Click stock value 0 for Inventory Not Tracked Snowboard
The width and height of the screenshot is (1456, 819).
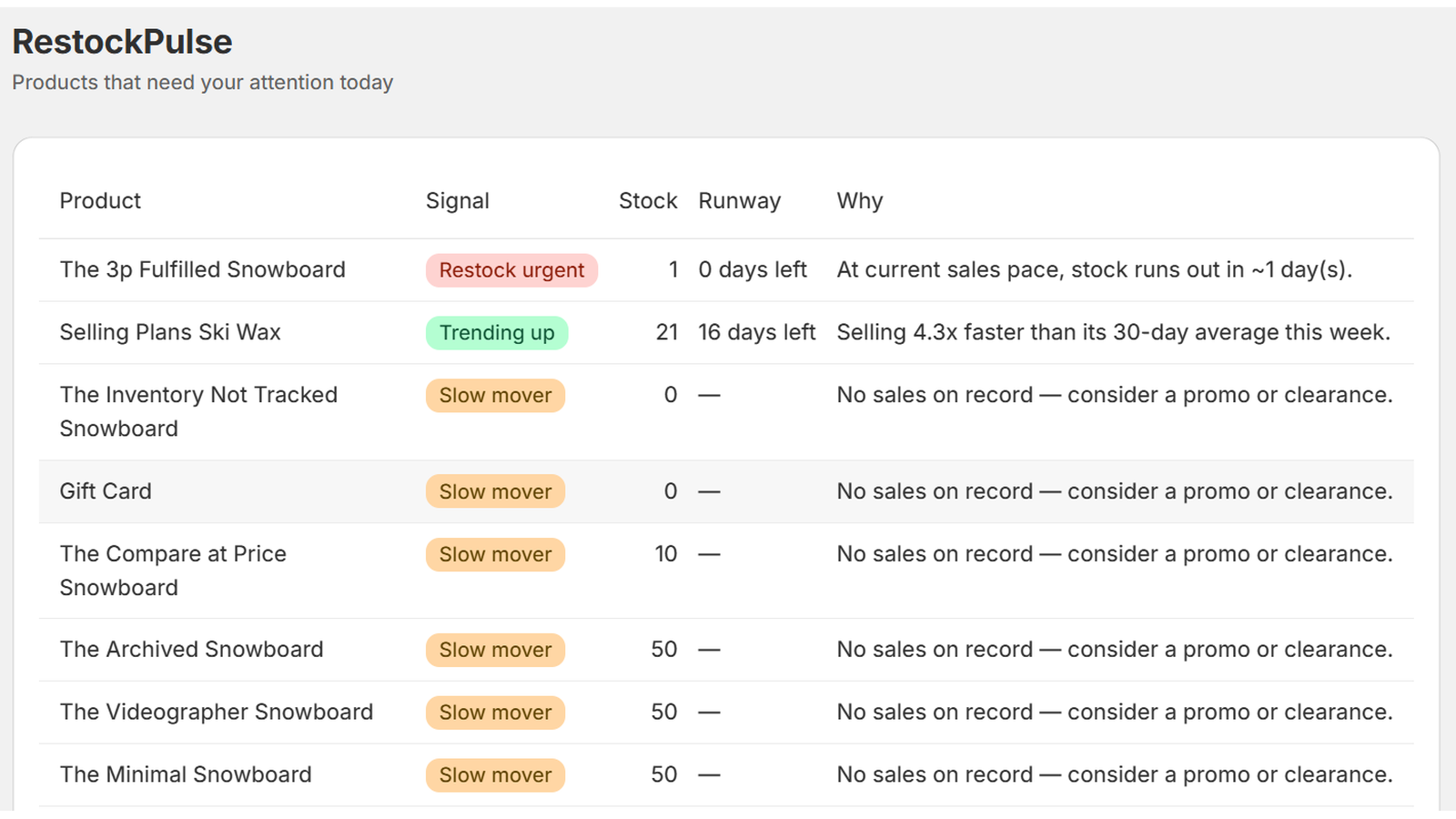671,396
